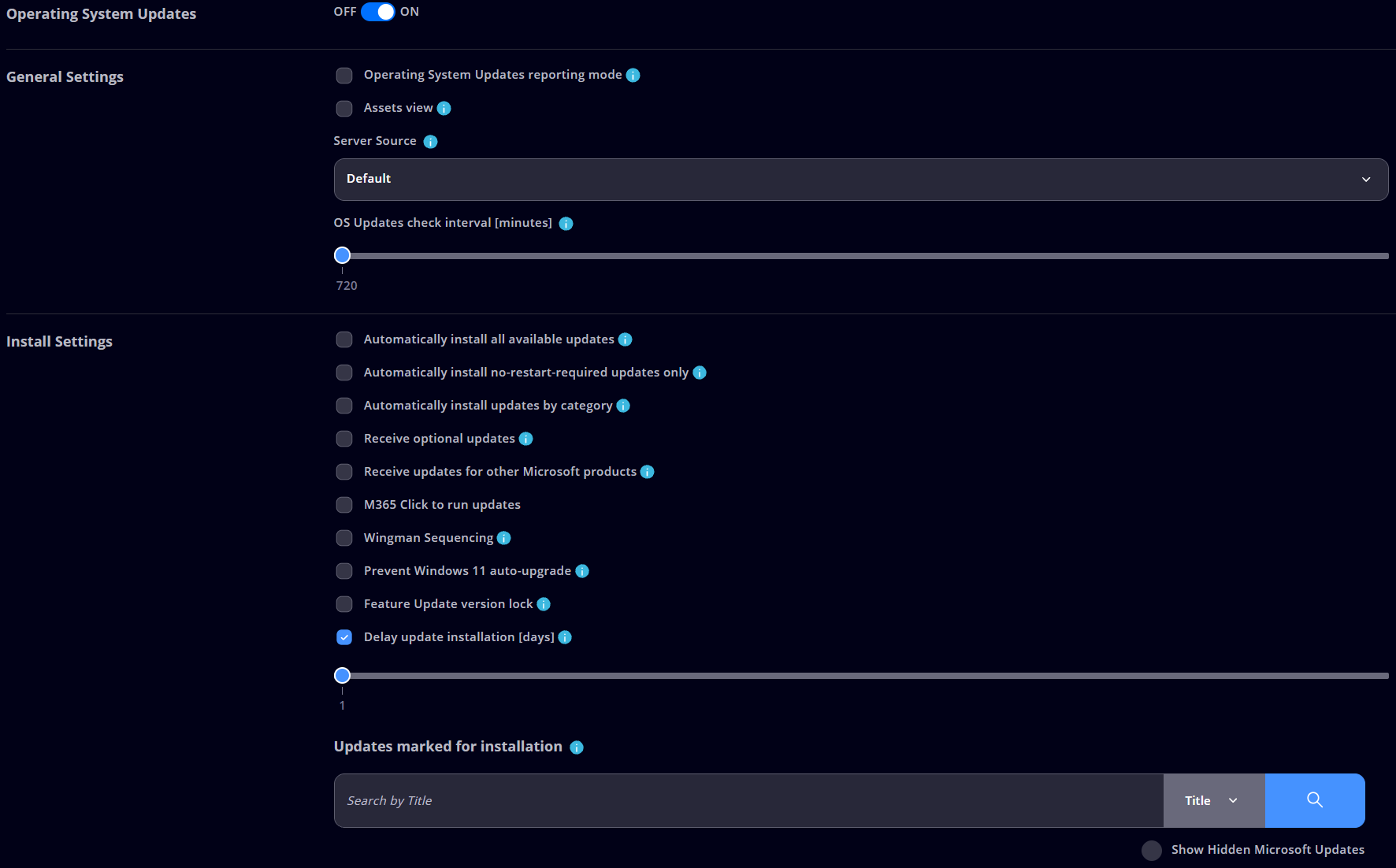Click info icon for other Microsoft products updates
The image size is (1396, 868).
(x=647, y=472)
